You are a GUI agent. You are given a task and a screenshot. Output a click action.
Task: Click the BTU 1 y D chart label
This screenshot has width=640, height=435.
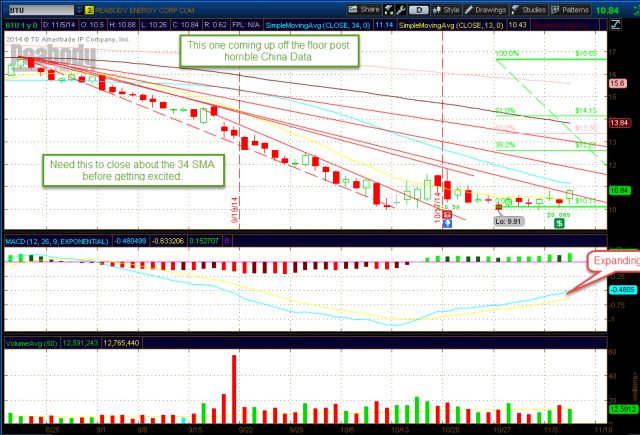tap(21, 25)
